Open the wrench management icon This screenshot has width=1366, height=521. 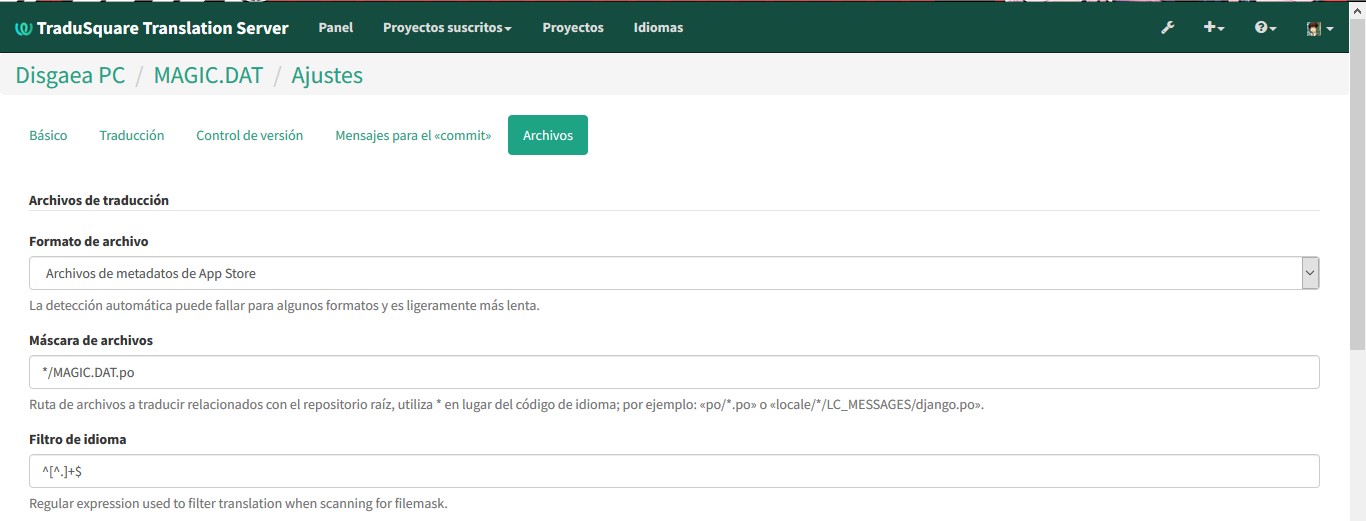coord(1167,28)
